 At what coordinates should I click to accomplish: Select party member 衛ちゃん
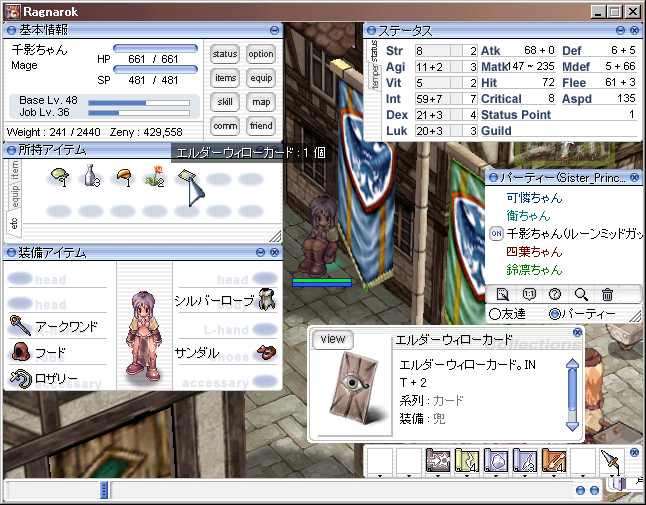[528, 216]
